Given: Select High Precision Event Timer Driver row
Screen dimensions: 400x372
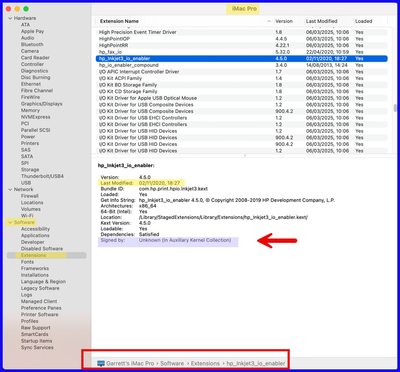Looking at the screenshot, I should pos(242,32).
